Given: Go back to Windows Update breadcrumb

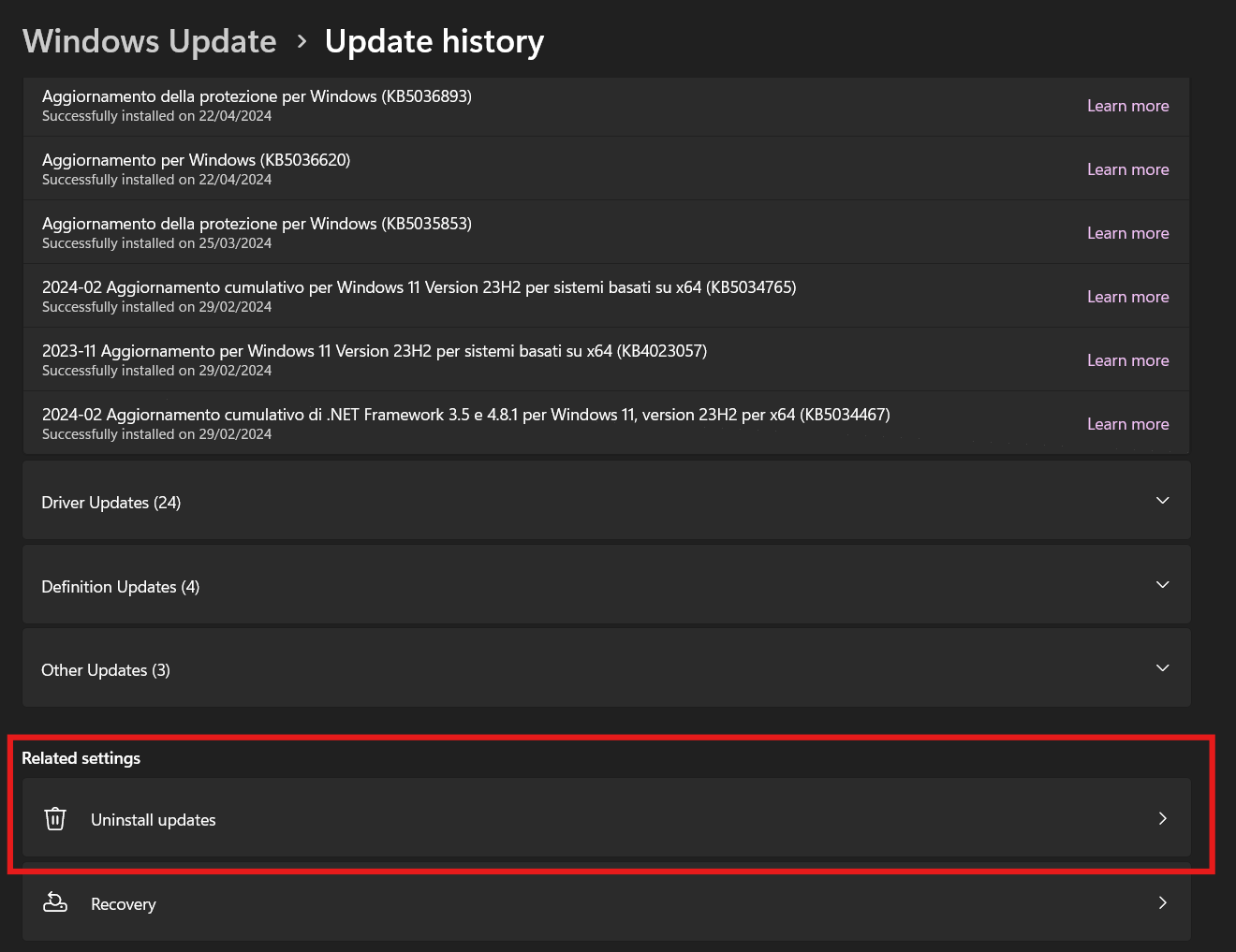Looking at the screenshot, I should pos(150,41).
